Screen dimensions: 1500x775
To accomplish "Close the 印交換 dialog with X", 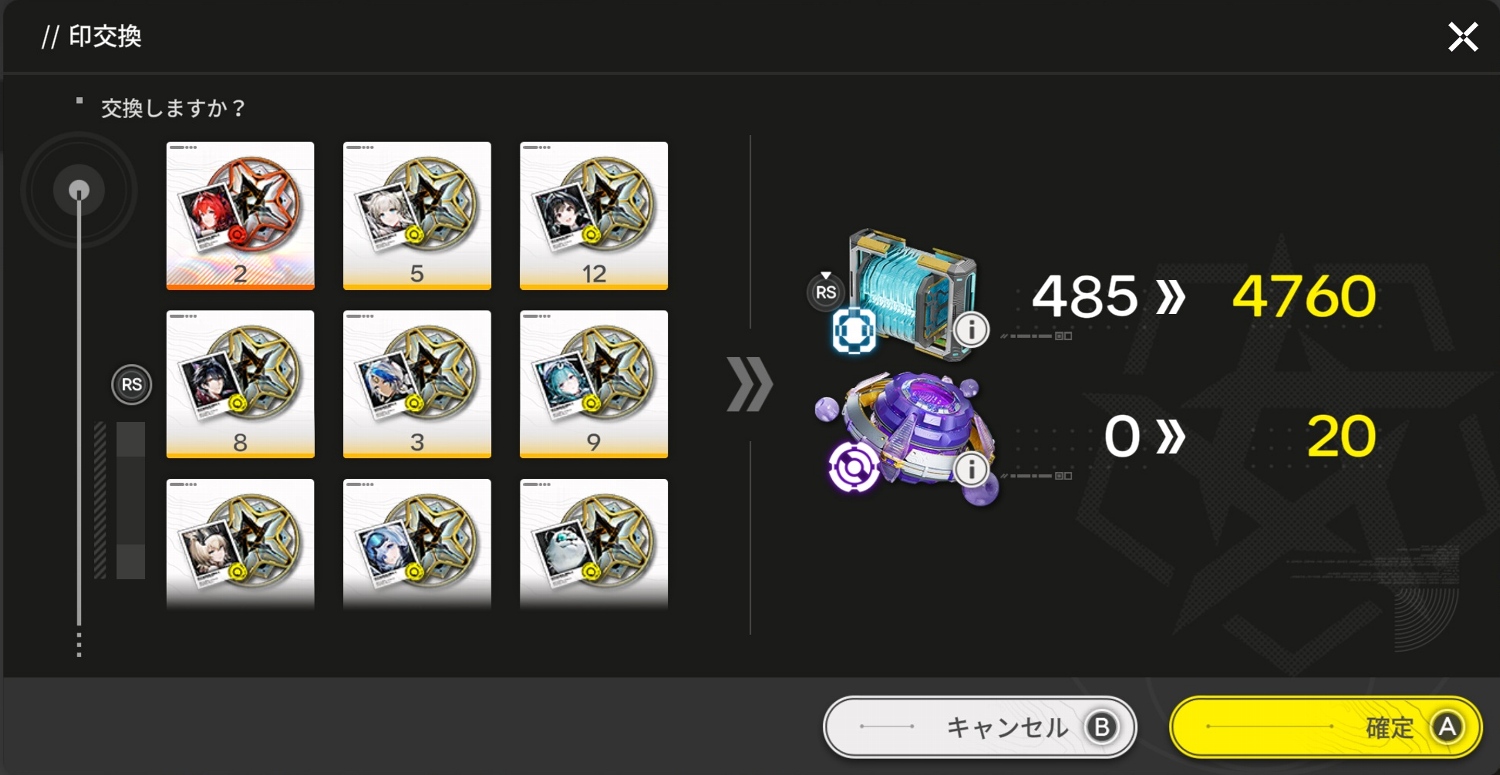I will coord(1463,38).
